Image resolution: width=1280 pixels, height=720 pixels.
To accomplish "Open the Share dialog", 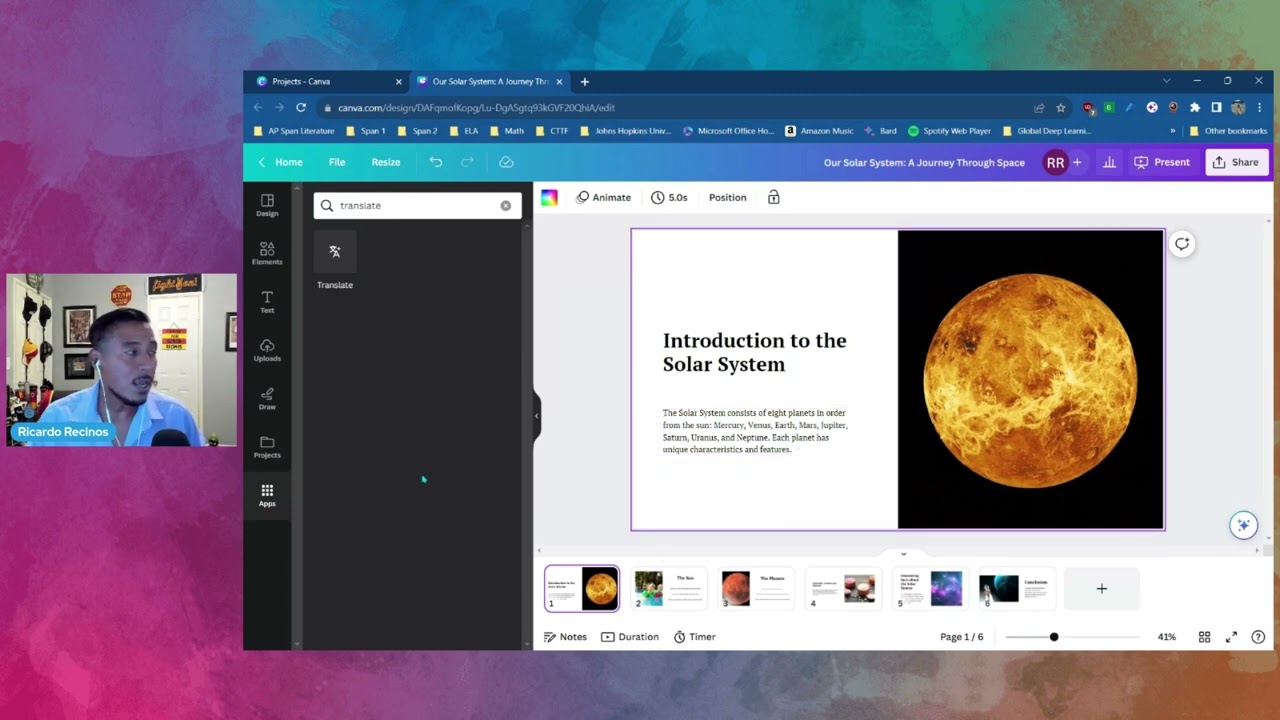I will [x=1236, y=162].
